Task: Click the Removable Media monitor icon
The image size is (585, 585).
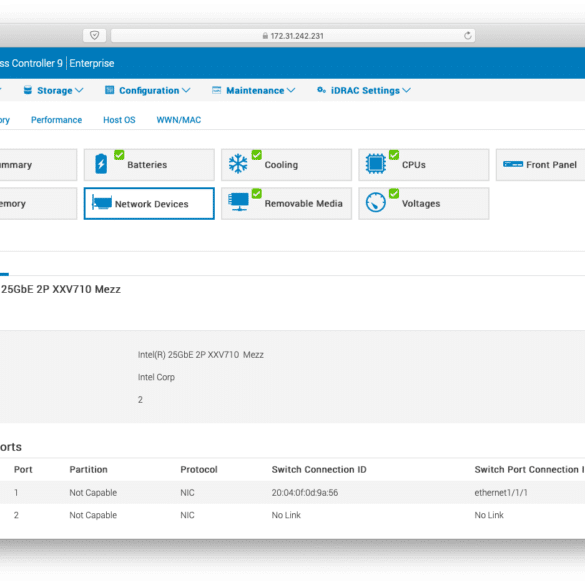Action: (238, 202)
